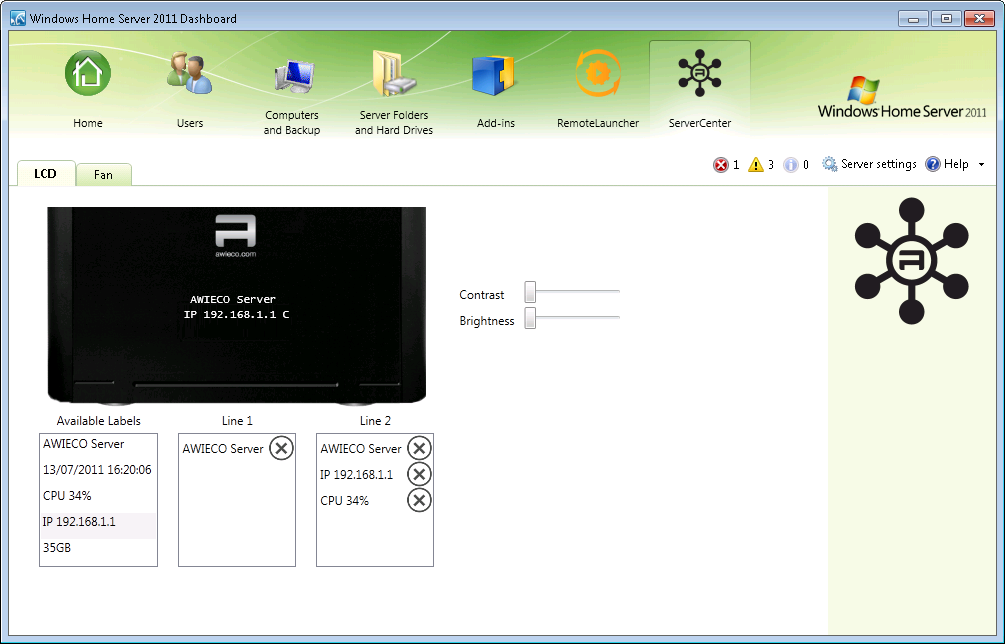Remove AWIECO Server from Line 1
This screenshot has width=1005, height=644.
point(281,448)
